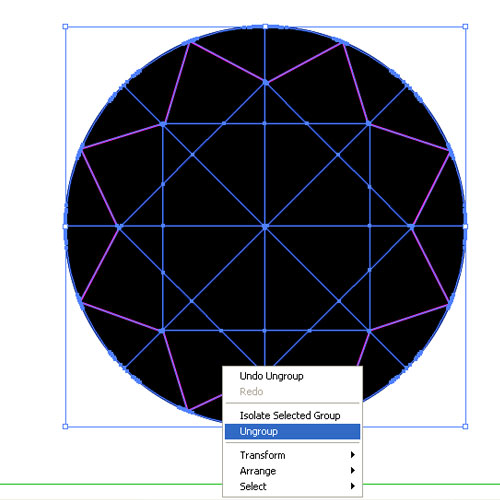Click the top-left bounding box handle
Image resolution: width=500 pixels, height=500 pixels.
coord(65,27)
